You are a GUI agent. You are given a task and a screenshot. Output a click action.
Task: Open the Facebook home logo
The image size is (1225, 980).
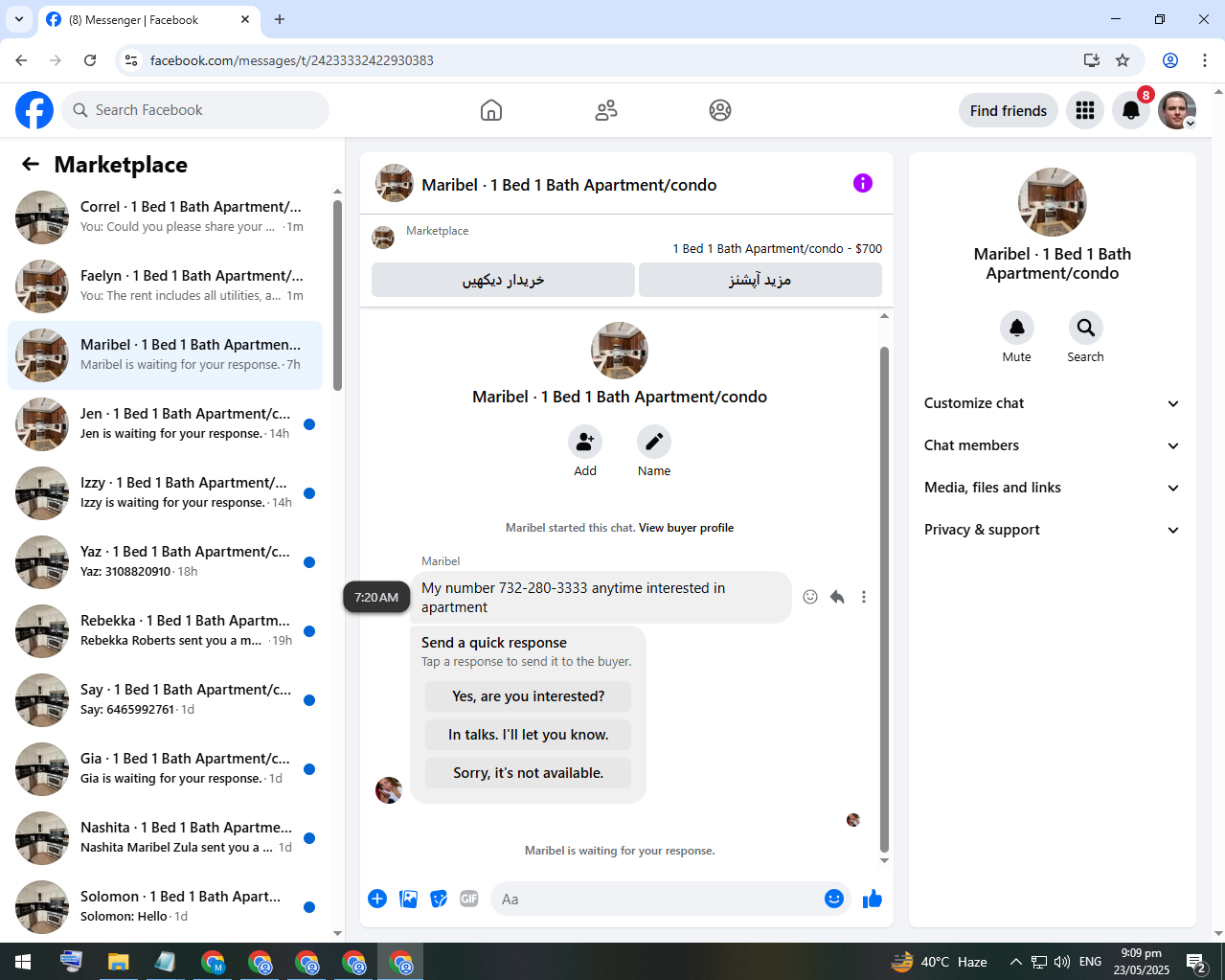(x=34, y=110)
